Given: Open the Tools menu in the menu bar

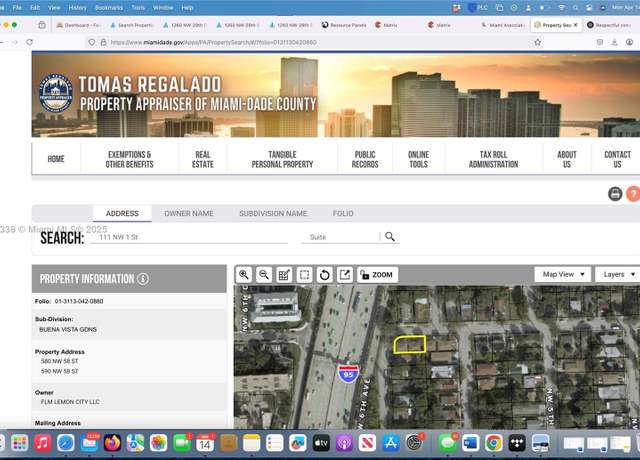Looking at the screenshot, I should [x=138, y=8].
